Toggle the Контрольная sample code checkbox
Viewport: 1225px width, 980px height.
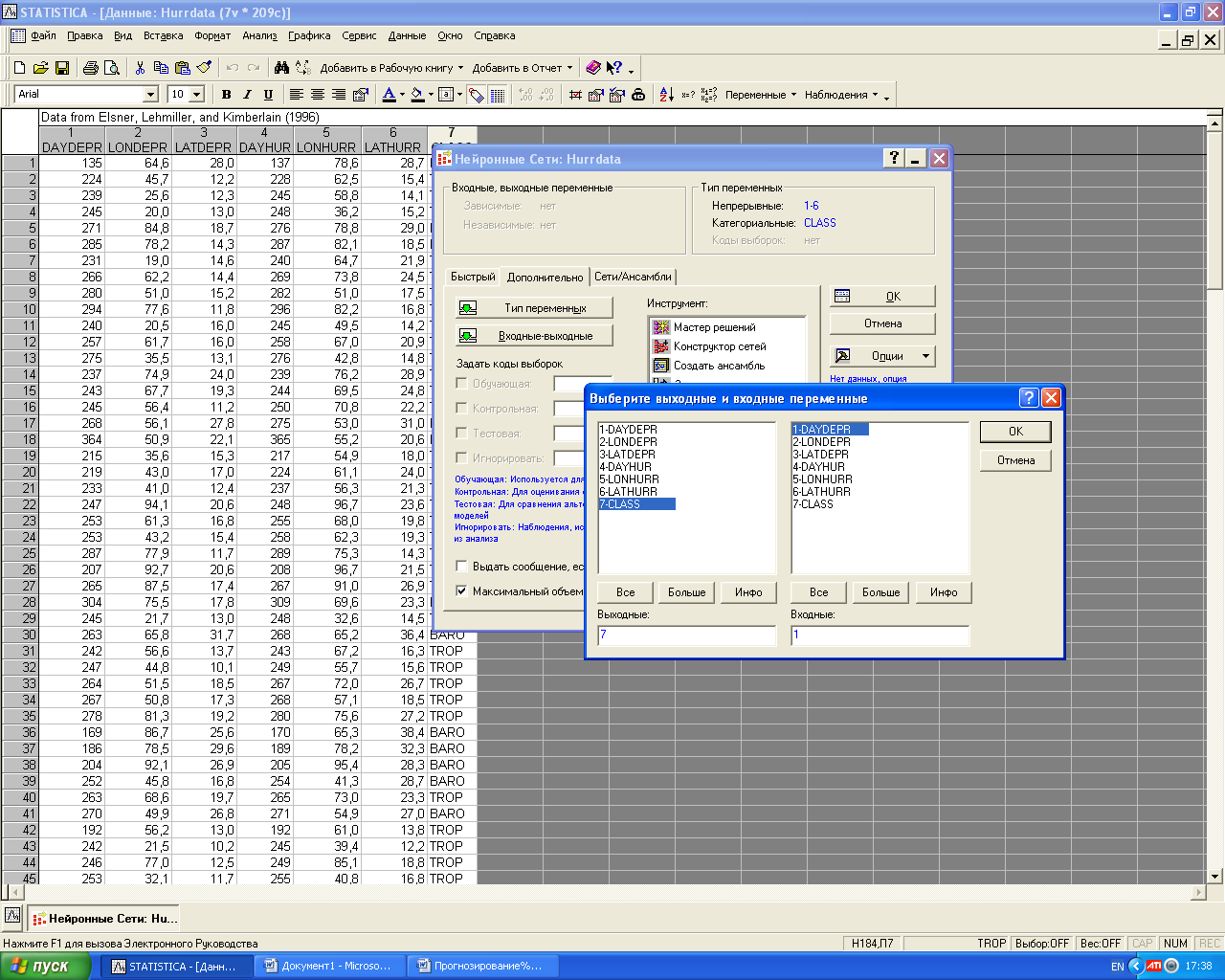(461, 408)
